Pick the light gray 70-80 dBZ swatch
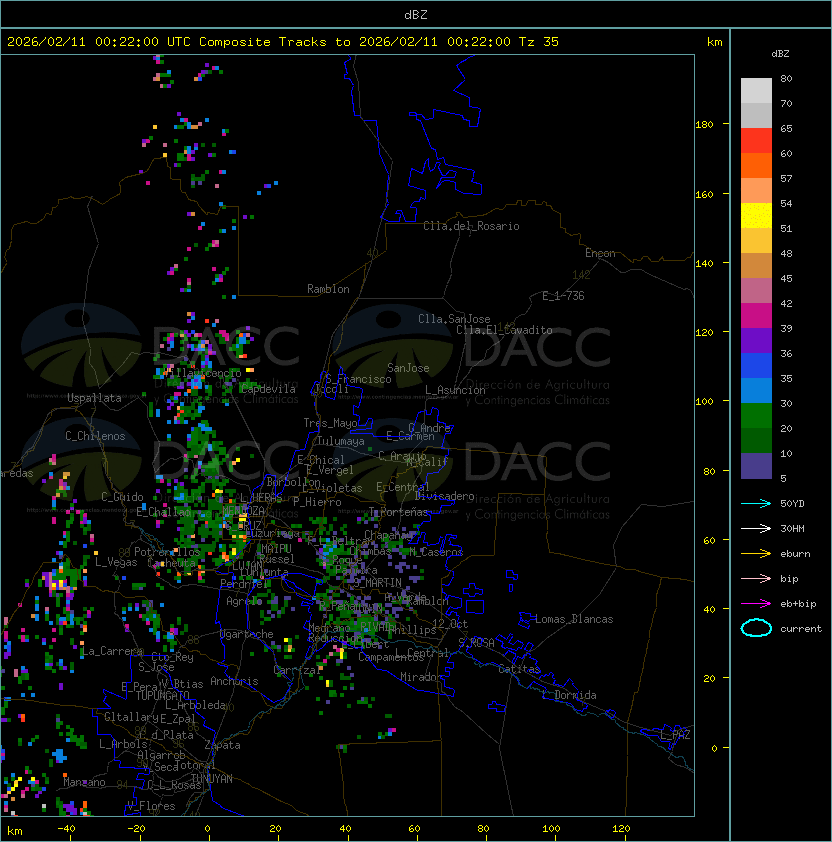This screenshot has width=832, height=842. click(756, 90)
